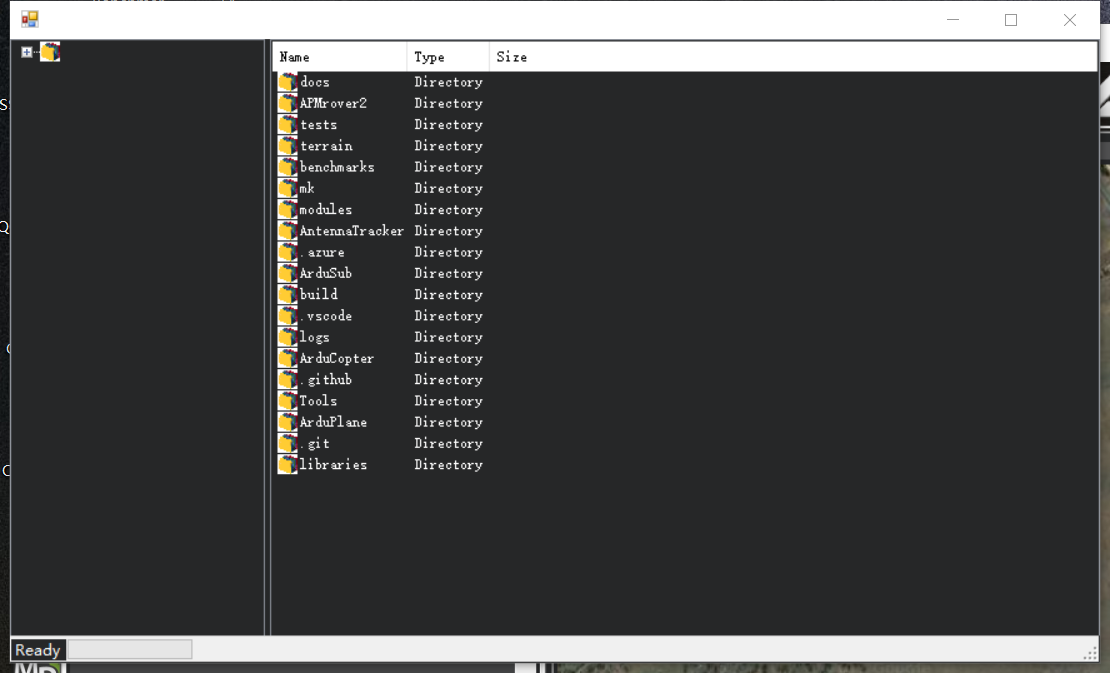Viewport: 1110px width, 673px height.
Task: Select the .azure name text
Action: tap(322, 252)
